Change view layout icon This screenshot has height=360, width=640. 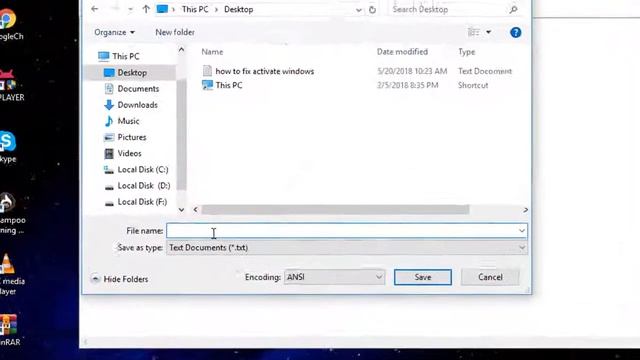pyautogui.click(x=473, y=32)
